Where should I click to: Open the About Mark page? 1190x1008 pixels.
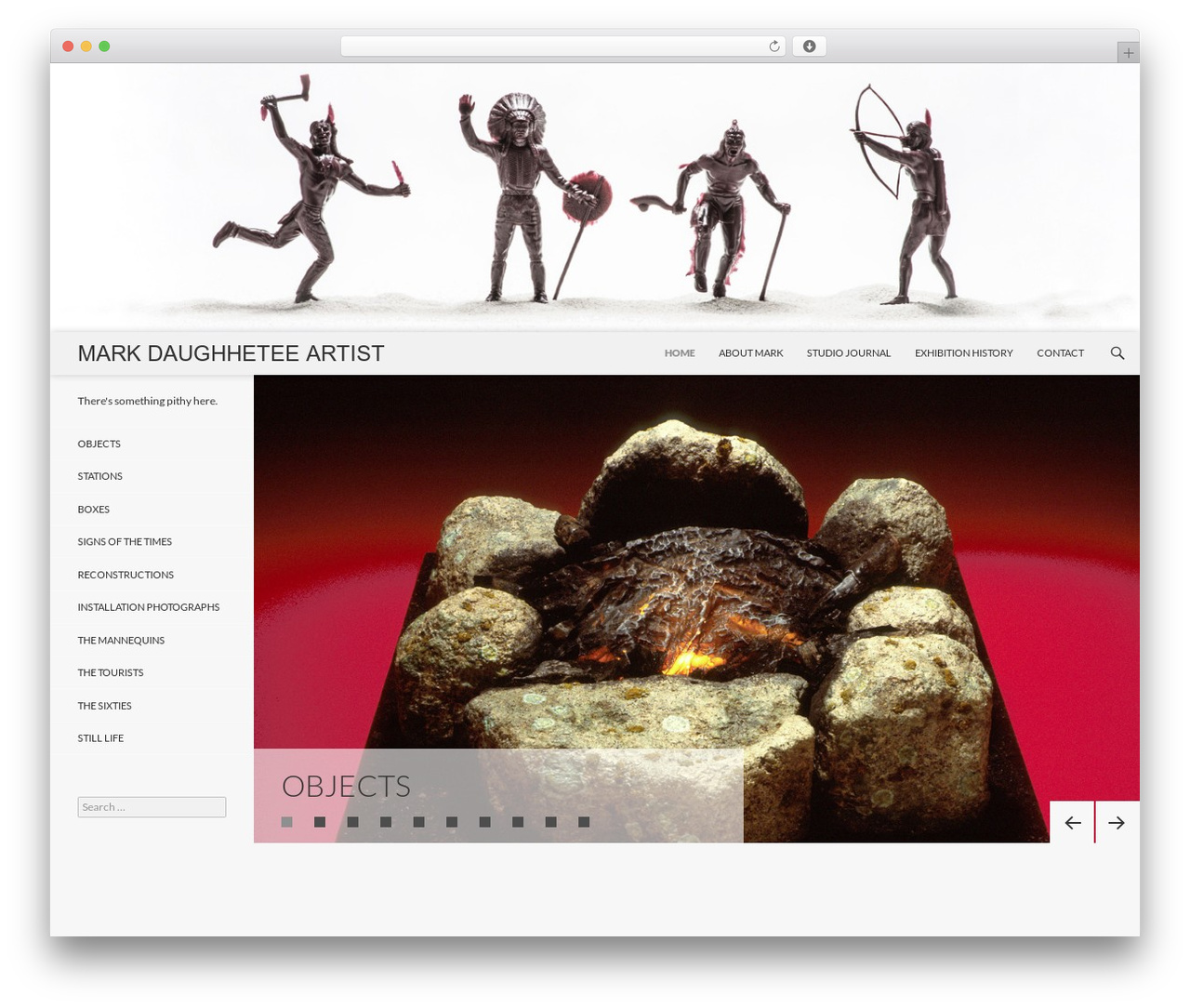point(750,353)
